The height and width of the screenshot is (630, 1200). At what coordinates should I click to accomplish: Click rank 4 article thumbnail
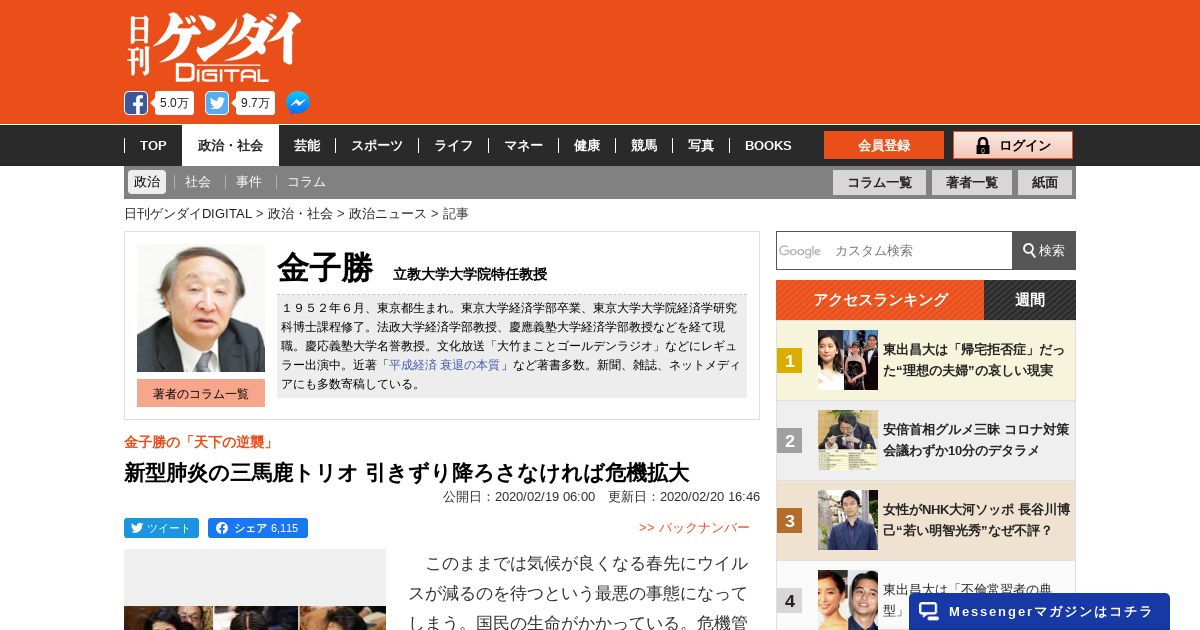(x=848, y=600)
